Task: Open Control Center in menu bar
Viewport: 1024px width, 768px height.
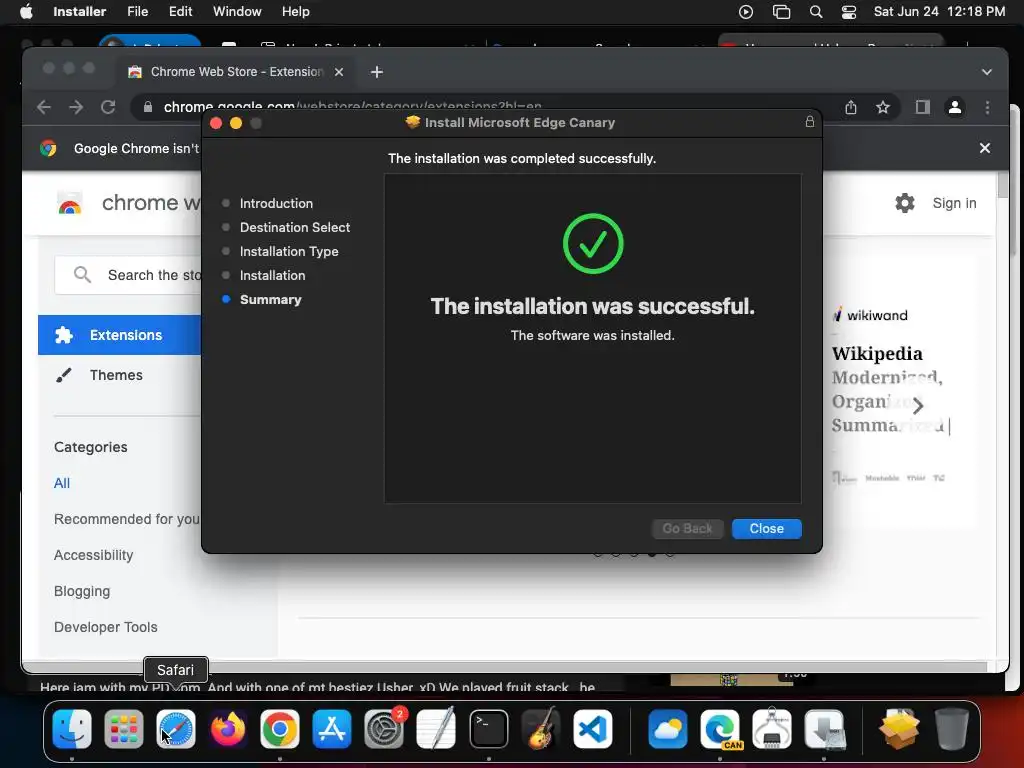Action: tap(848, 12)
